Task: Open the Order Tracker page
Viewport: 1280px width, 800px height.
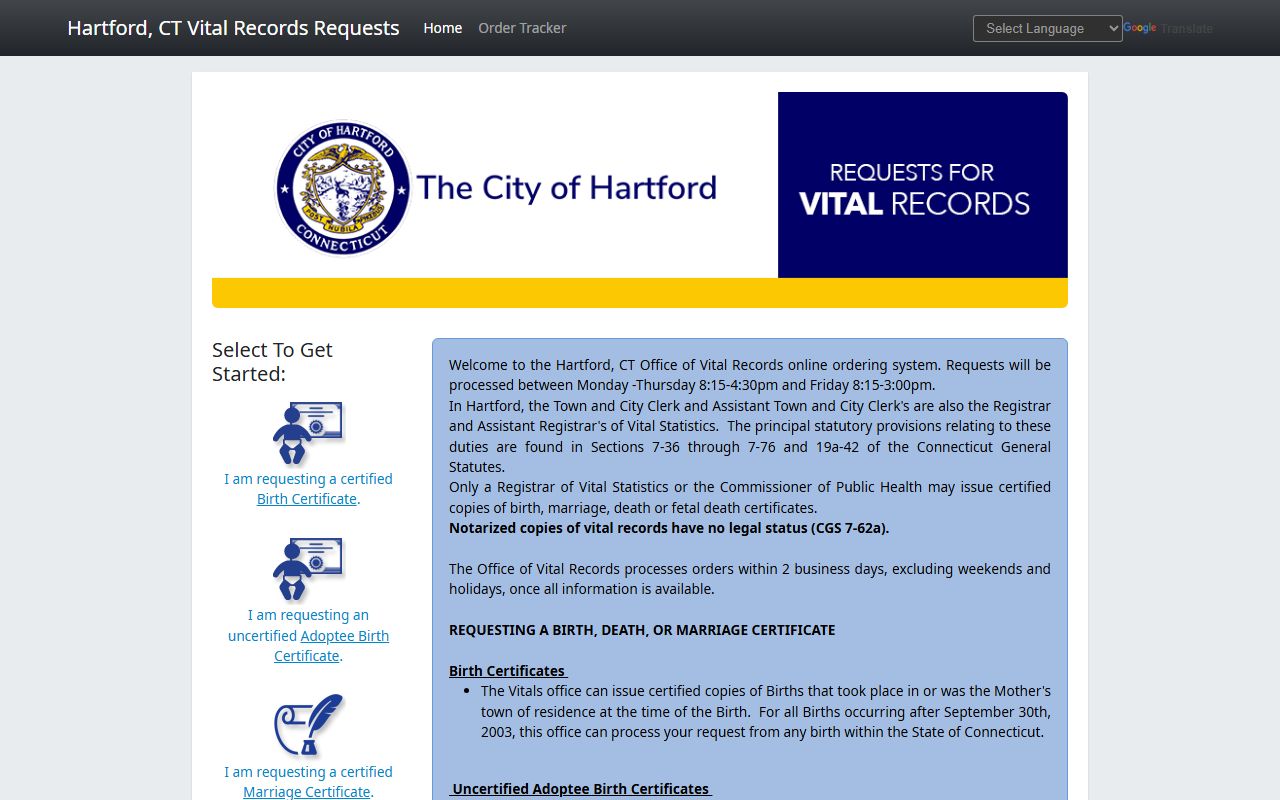Action: tap(522, 28)
